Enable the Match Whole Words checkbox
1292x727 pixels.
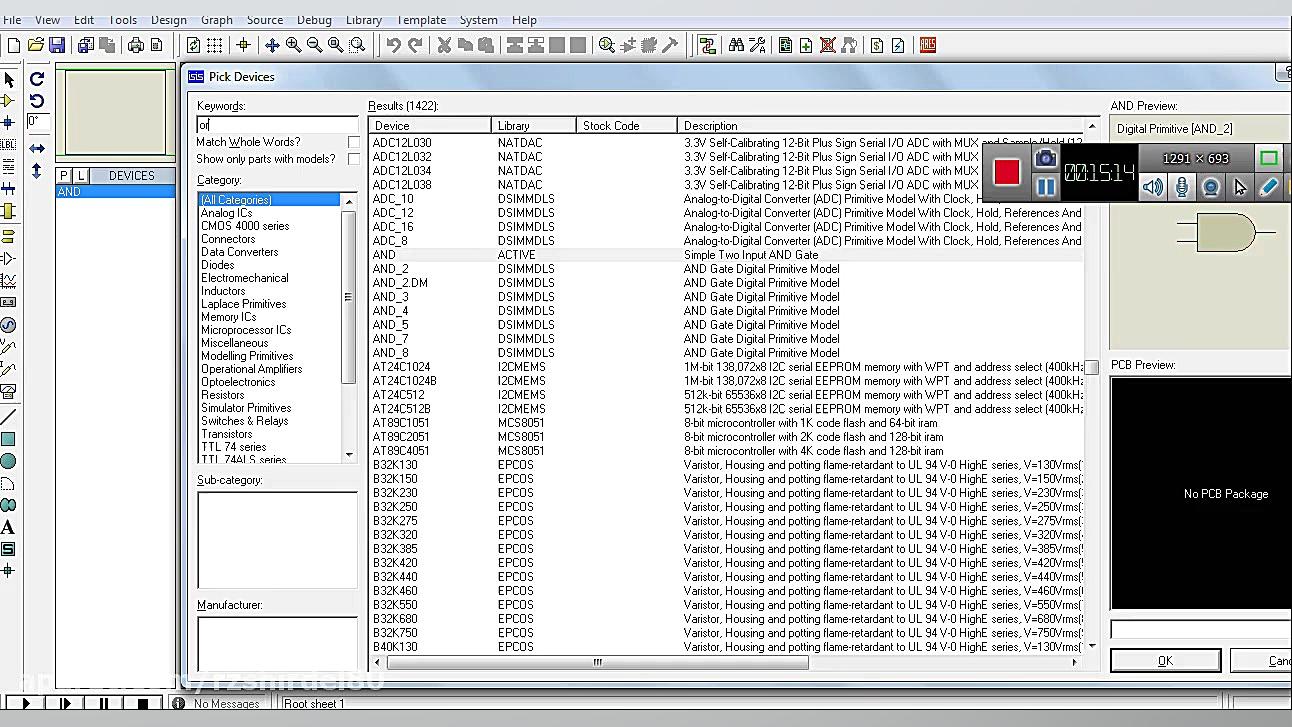click(x=353, y=142)
